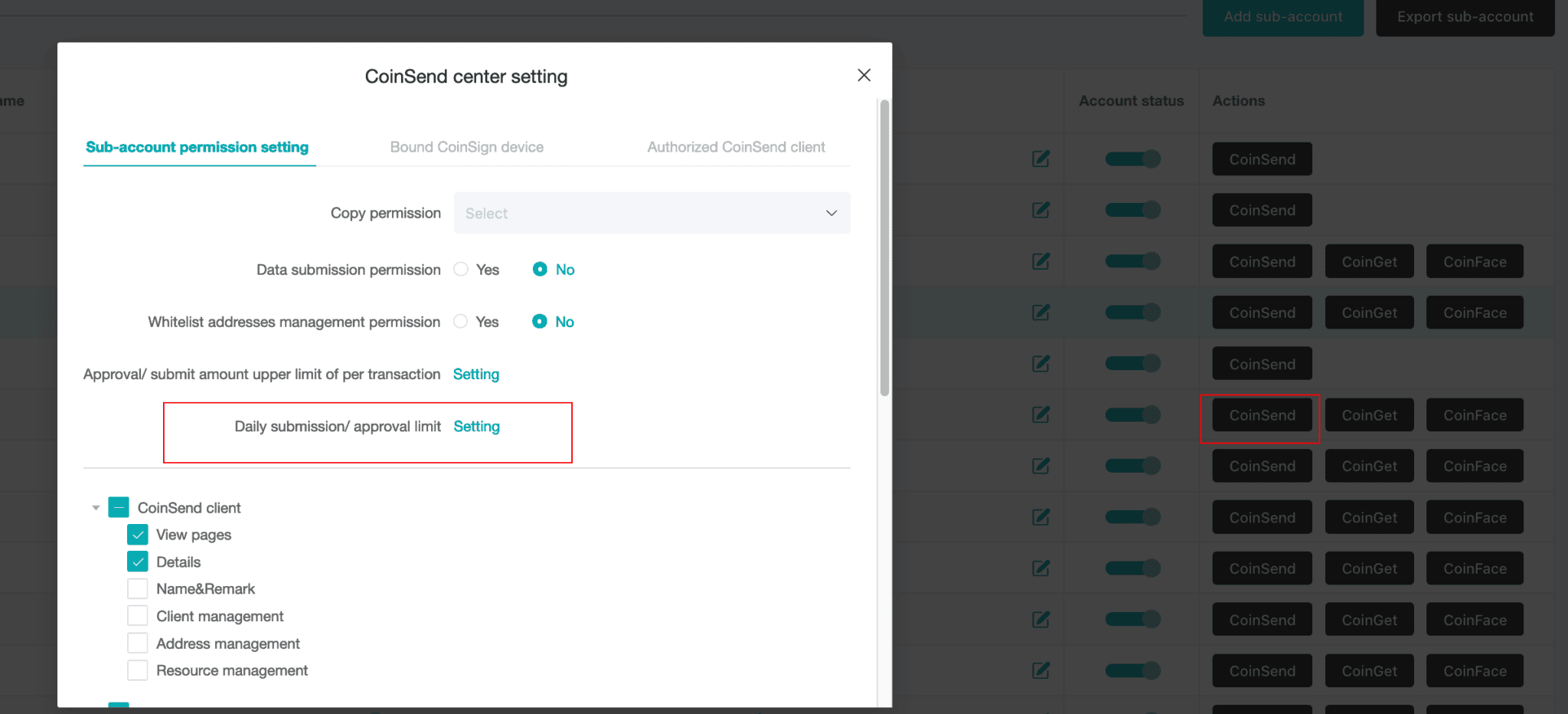Click the edit icon in the first row
The height and width of the screenshot is (714, 1568).
1040,159
